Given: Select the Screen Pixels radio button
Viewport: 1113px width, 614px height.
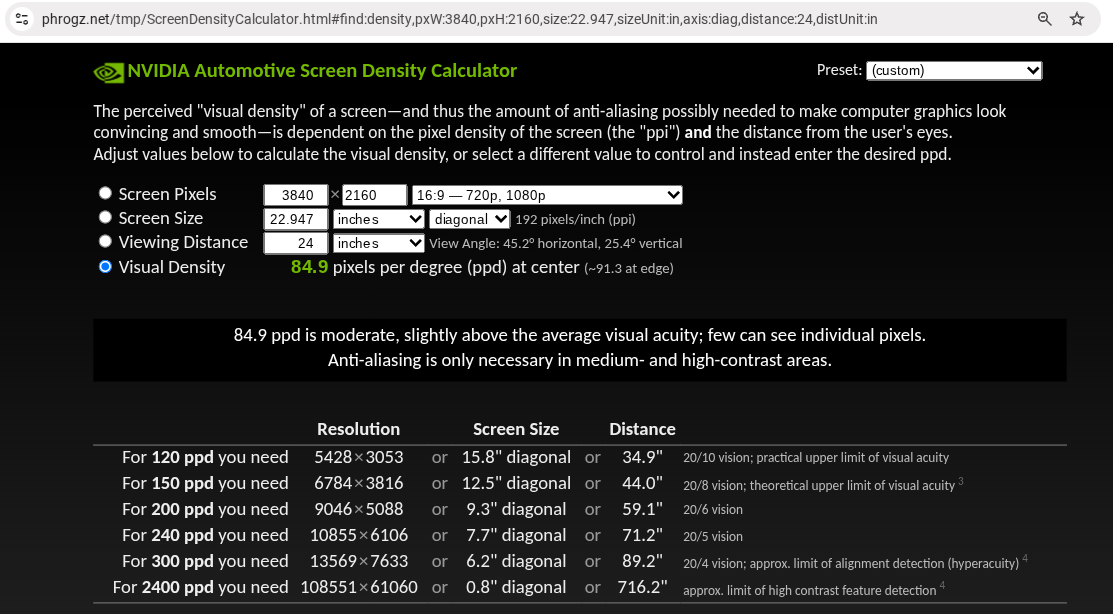Looking at the screenshot, I should pos(105,193).
